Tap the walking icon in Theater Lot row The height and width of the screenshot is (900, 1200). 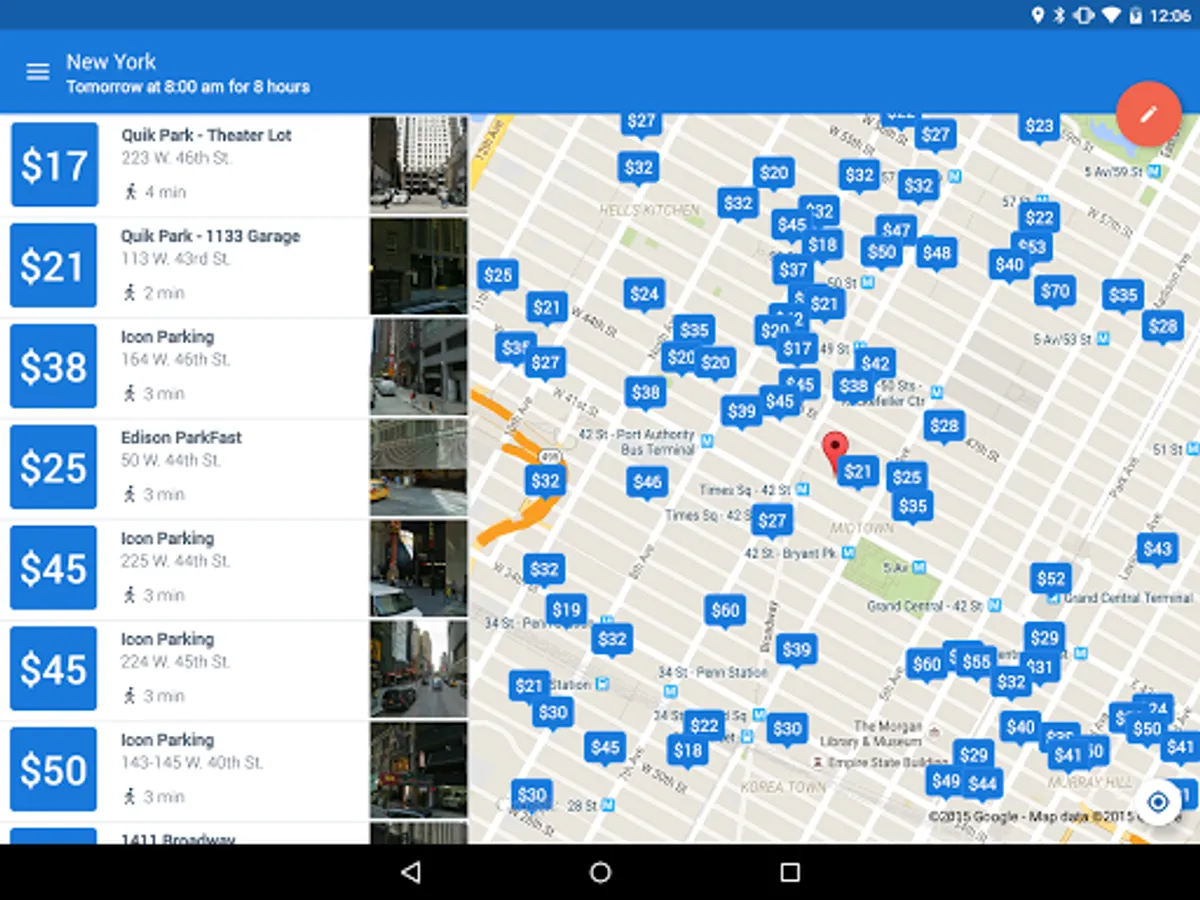(130, 191)
